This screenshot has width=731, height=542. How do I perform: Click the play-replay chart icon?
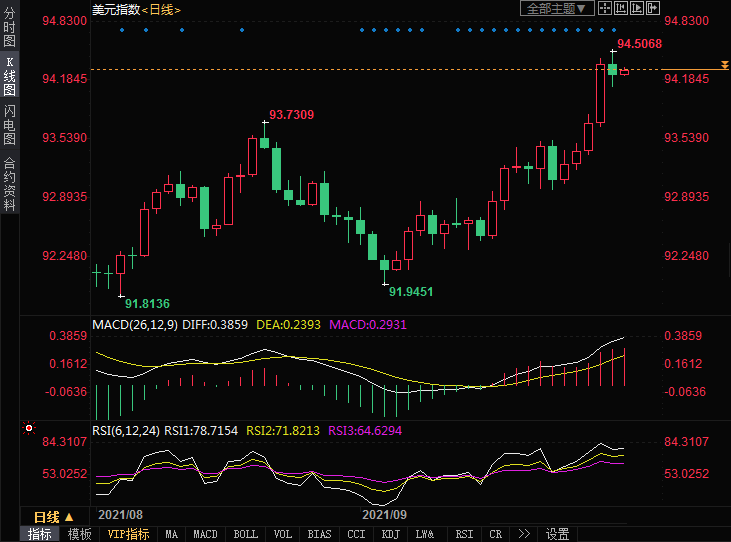click(638, 9)
